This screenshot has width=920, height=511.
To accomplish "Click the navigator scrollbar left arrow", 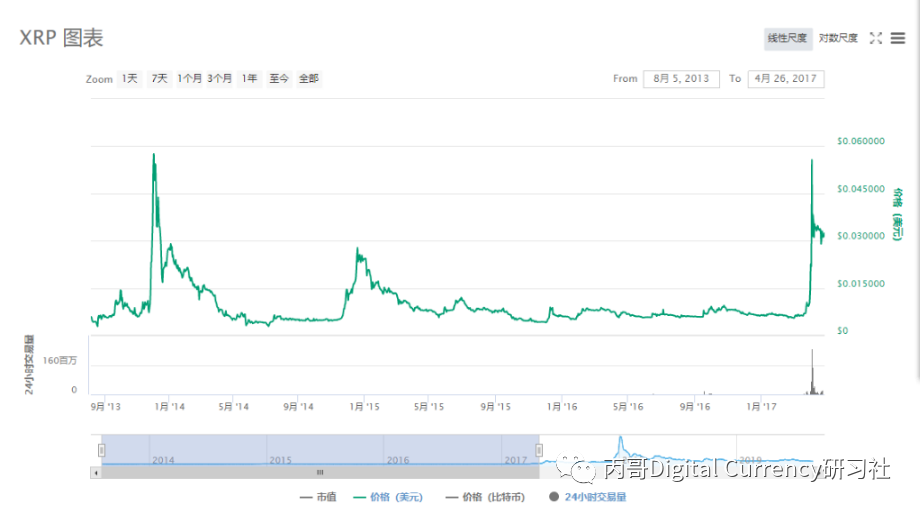I will (x=96, y=472).
